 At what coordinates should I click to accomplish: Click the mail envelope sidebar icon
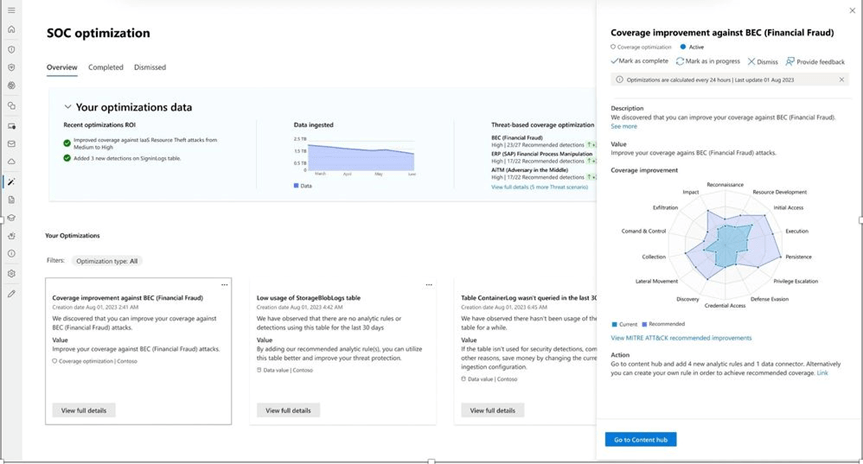tap(11, 144)
